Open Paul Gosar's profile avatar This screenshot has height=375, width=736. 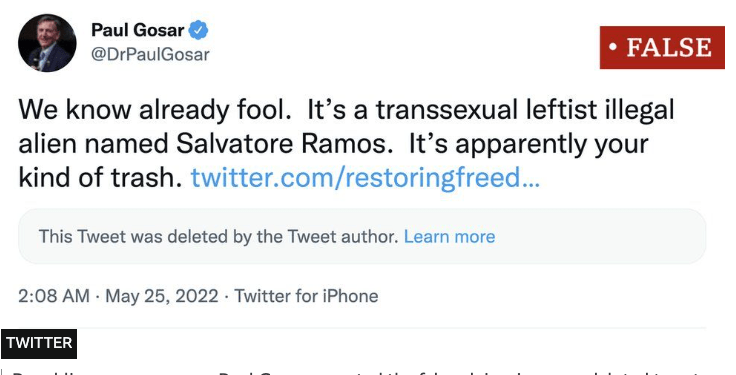47,43
